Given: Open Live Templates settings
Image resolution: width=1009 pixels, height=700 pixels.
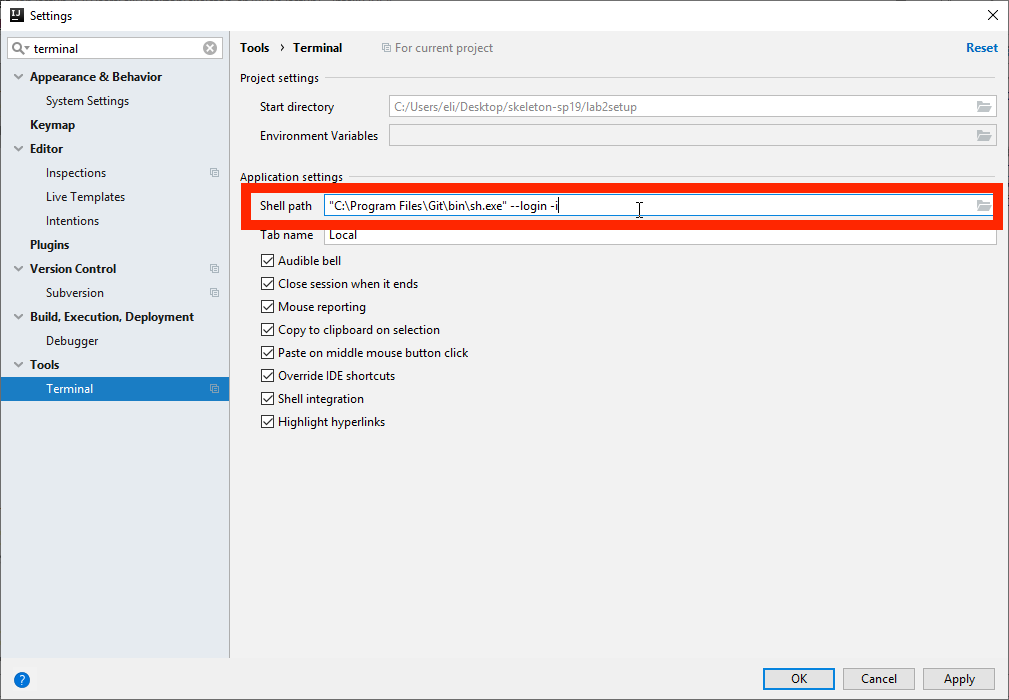Looking at the screenshot, I should click(x=86, y=197).
